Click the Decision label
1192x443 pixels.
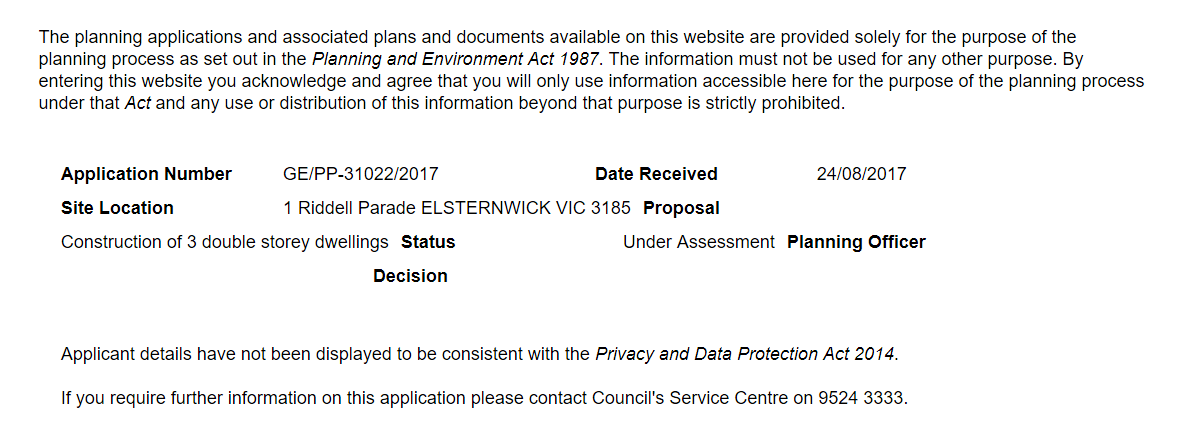click(410, 276)
